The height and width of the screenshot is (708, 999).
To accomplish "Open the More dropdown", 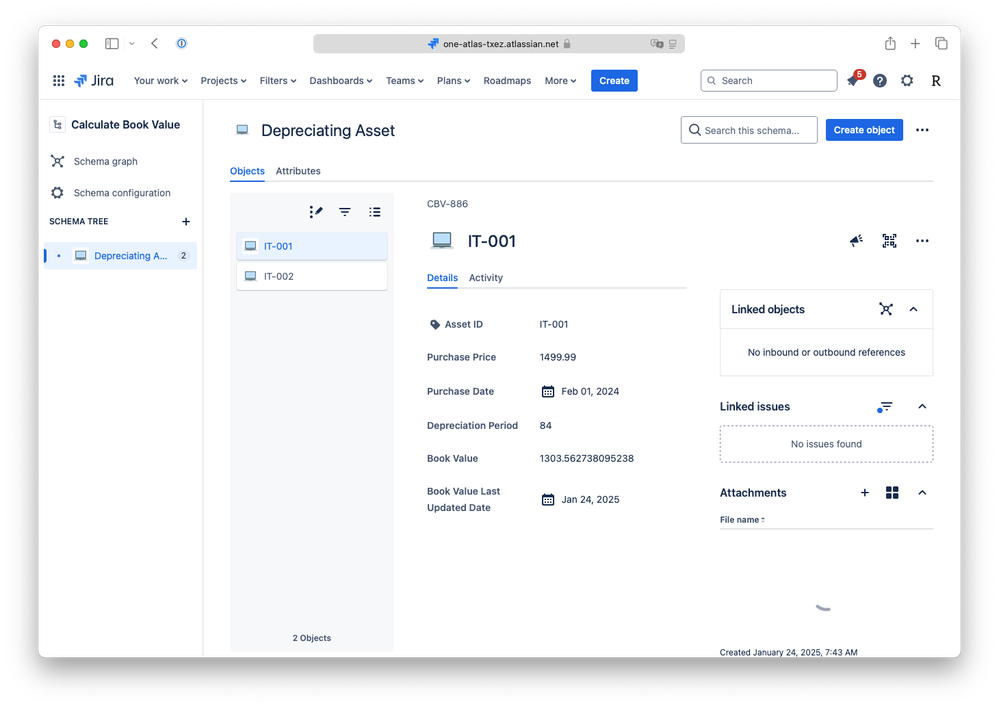I will [561, 80].
